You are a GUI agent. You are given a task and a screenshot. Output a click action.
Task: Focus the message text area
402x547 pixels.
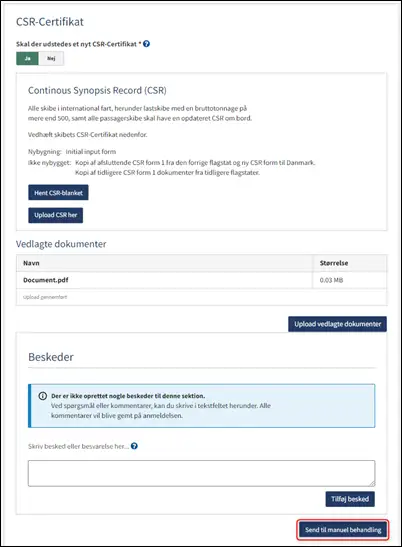[x=202, y=473]
